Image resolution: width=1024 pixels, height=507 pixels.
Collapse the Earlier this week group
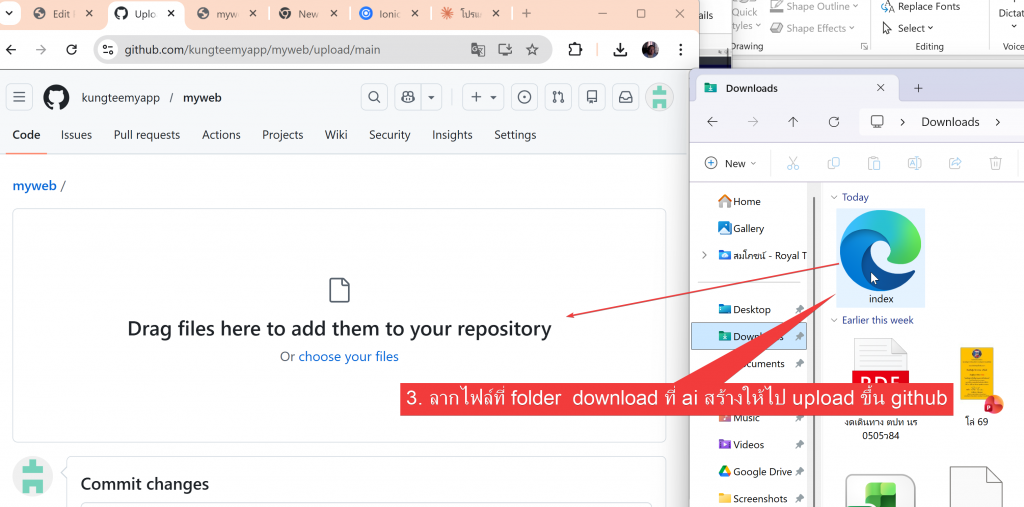click(x=833, y=320)
